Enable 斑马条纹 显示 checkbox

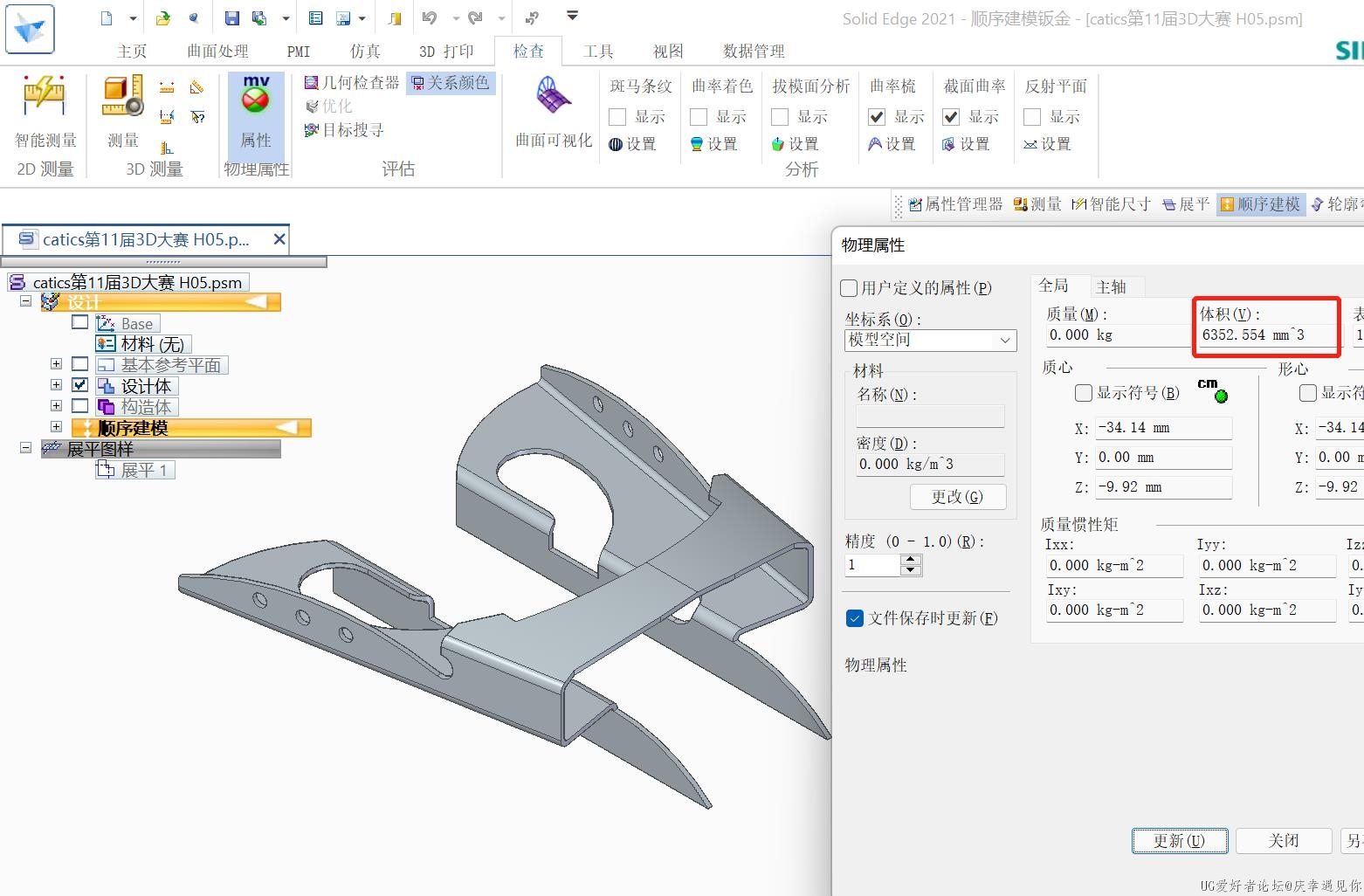click(617, 117)
